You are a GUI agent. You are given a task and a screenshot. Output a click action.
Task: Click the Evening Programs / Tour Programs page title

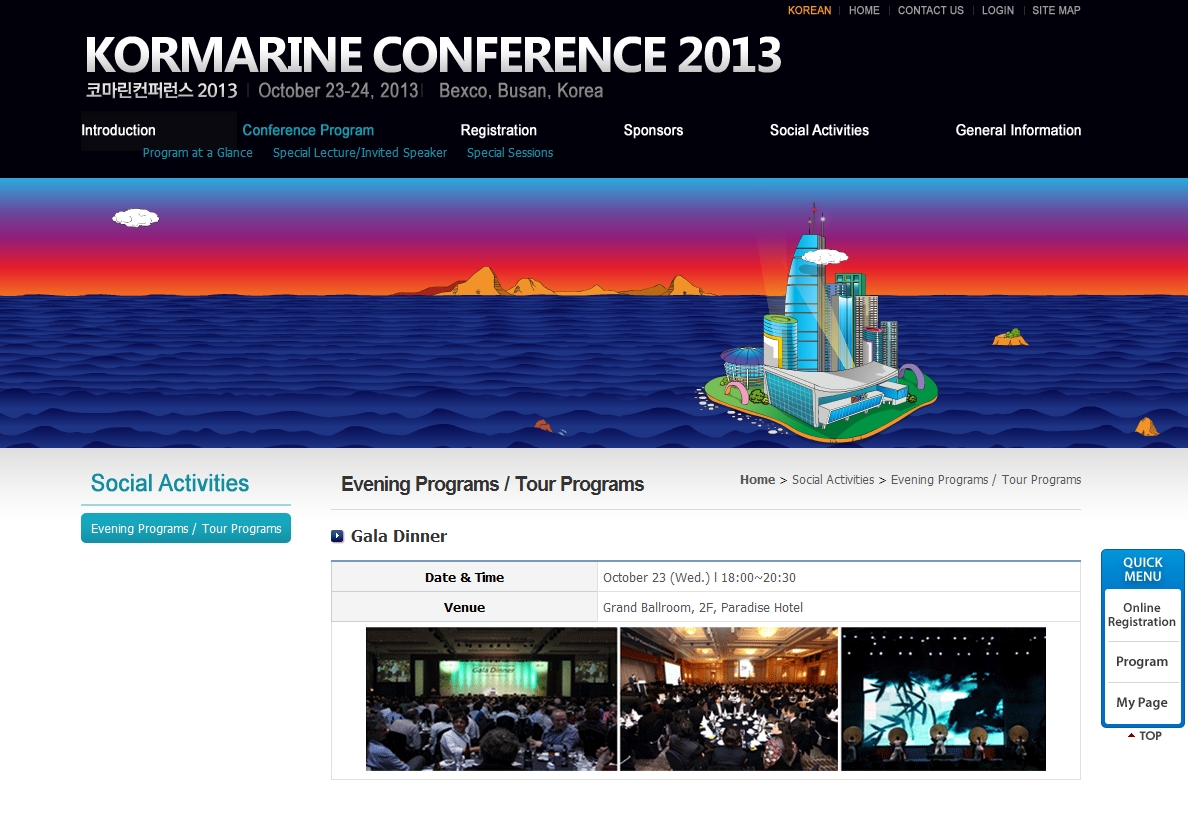492,484
